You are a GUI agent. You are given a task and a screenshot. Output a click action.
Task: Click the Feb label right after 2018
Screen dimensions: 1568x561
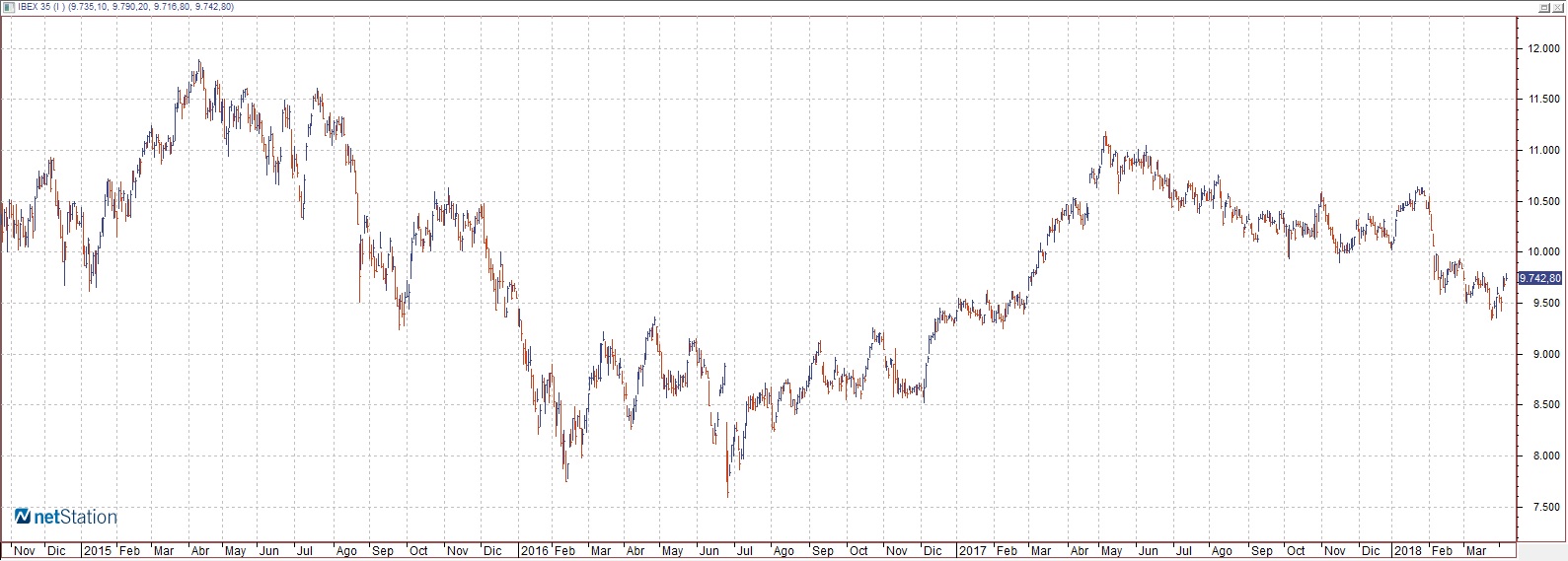pyautogui.click(x=1442, y=551)
